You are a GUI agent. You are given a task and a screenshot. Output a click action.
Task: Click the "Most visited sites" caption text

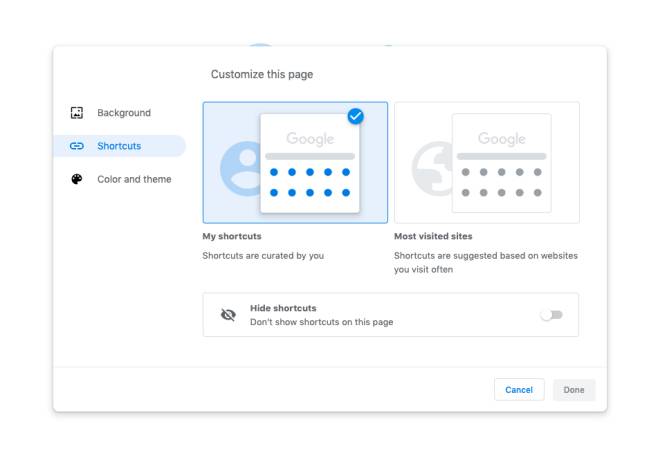433,236
